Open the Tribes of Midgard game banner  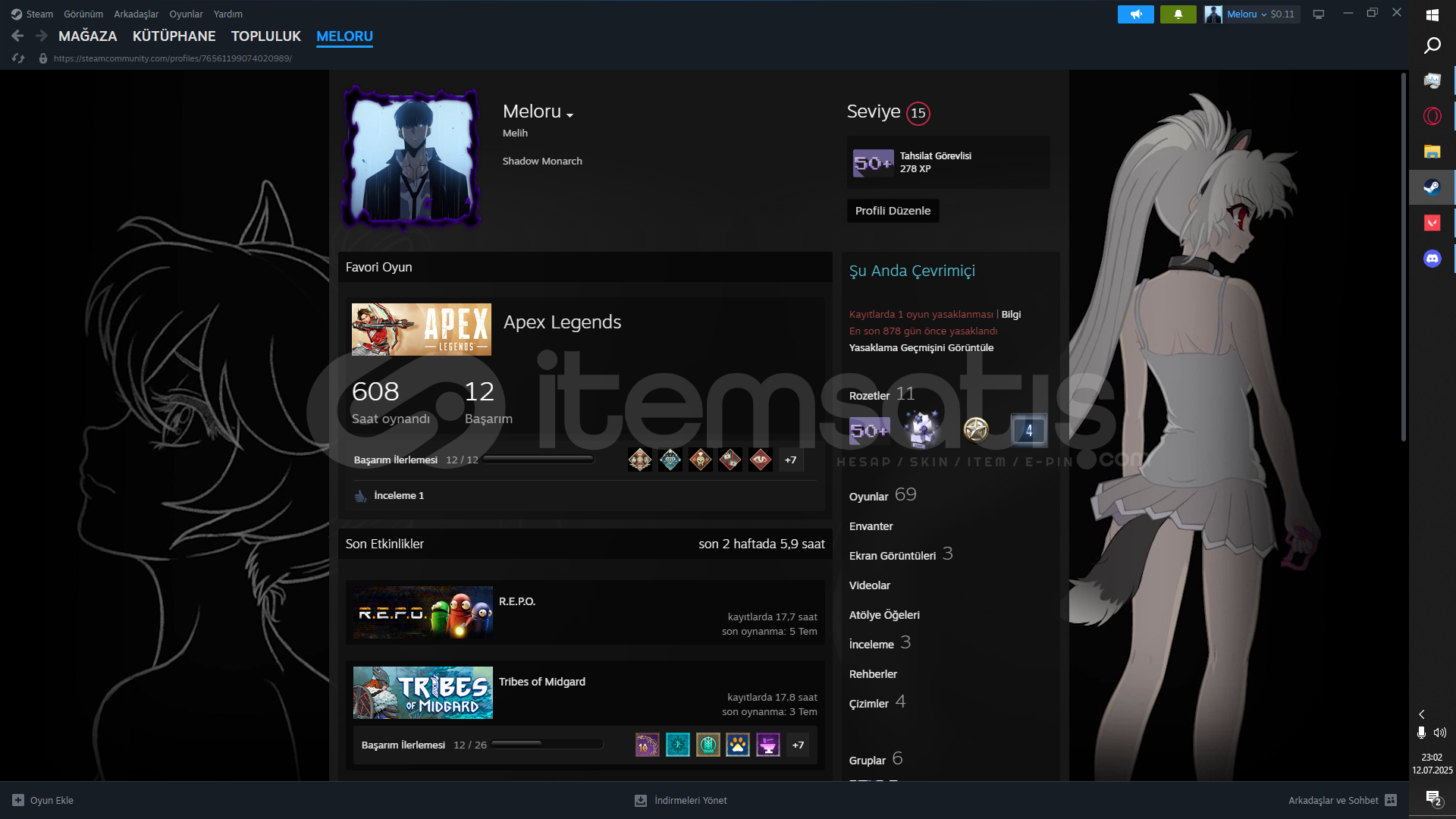(423, 692)
